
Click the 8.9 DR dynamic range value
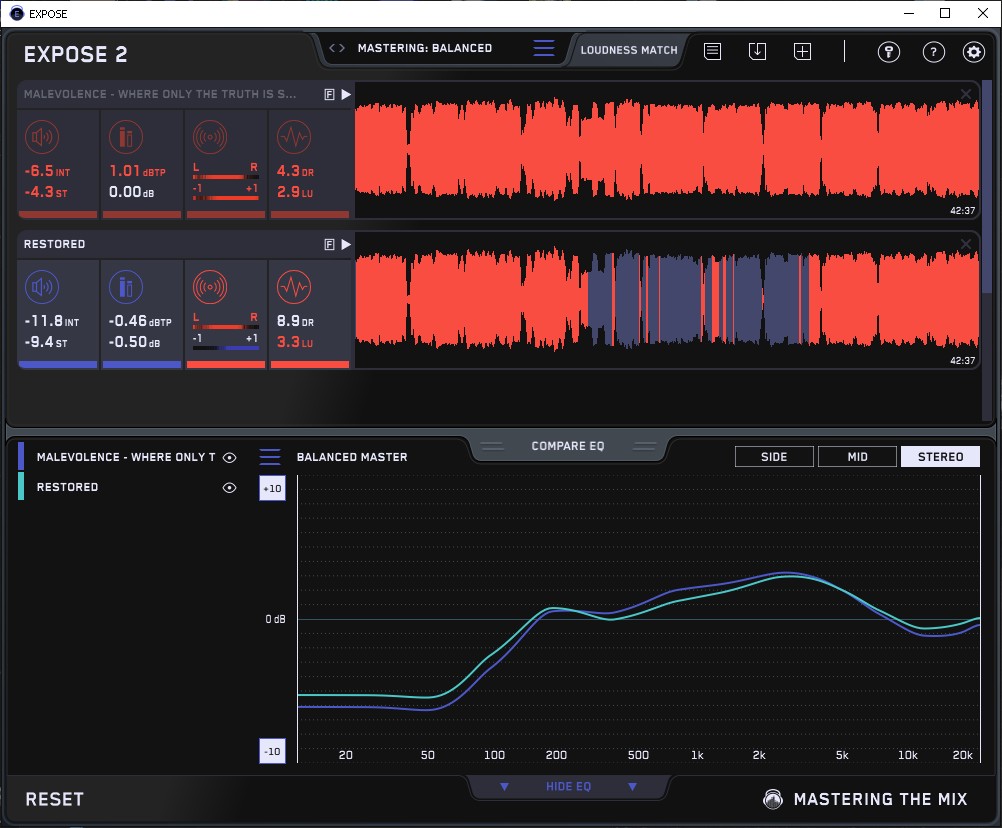tap(295, 321)
